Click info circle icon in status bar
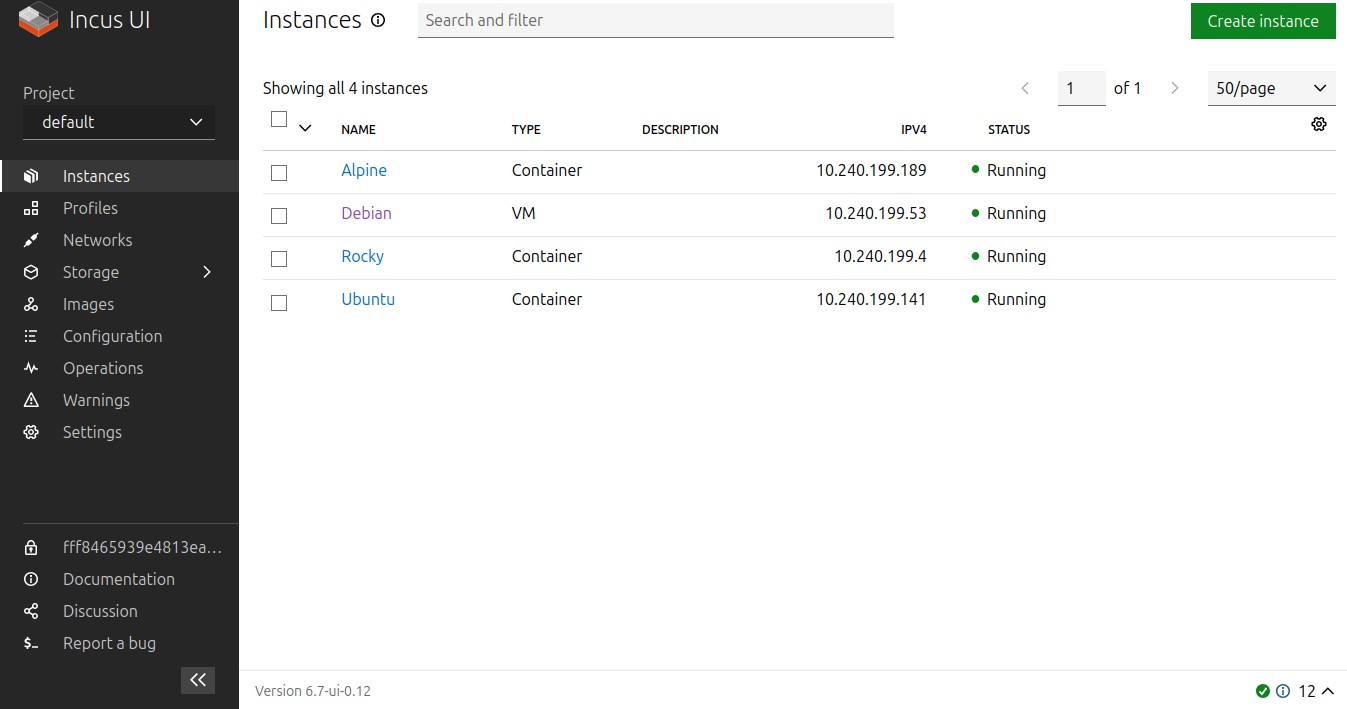The image size is (1347, 709). (x=1283, y=691)
